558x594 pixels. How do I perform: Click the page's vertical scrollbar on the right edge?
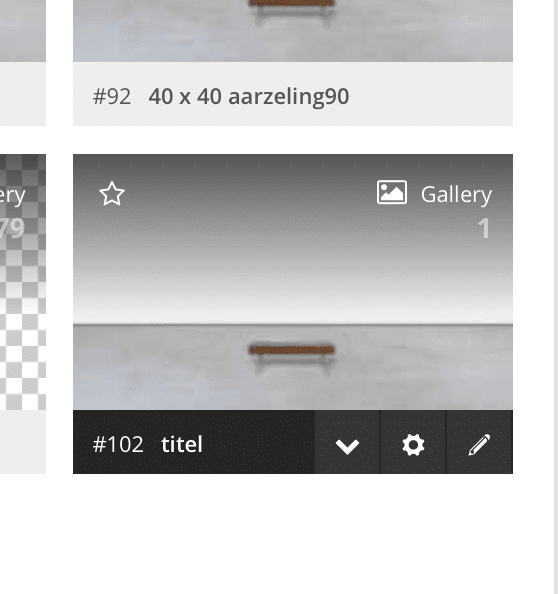click(x=556, y=297)
